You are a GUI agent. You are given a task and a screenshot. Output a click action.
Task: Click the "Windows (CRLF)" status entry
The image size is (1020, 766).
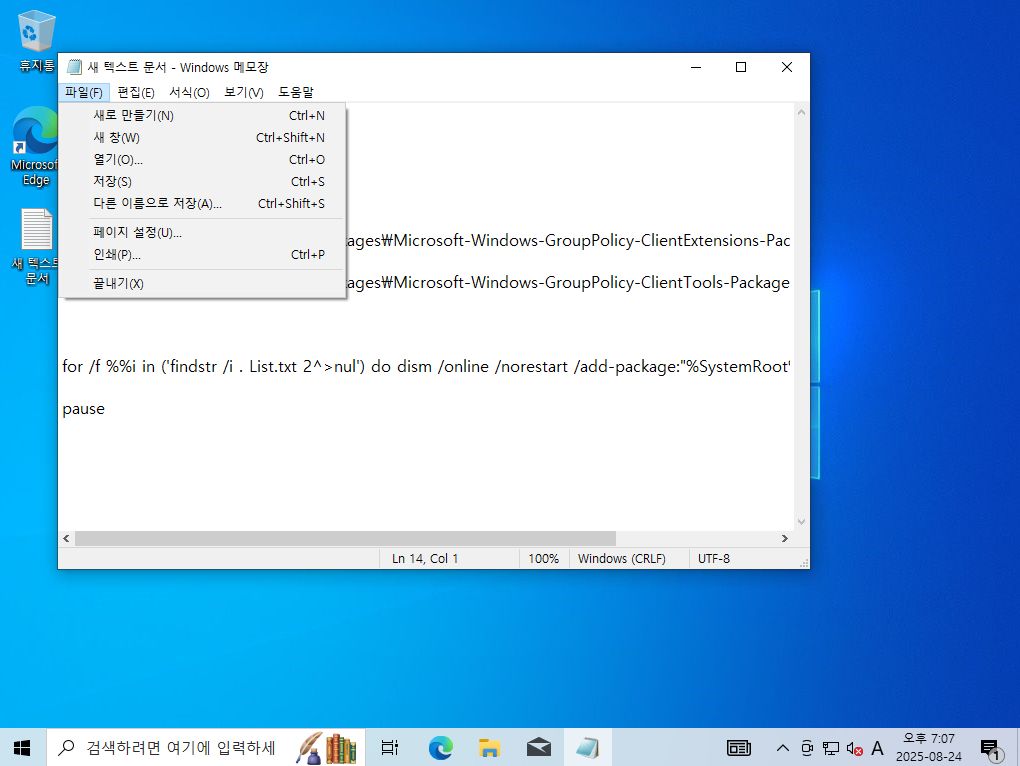[622, 559]
